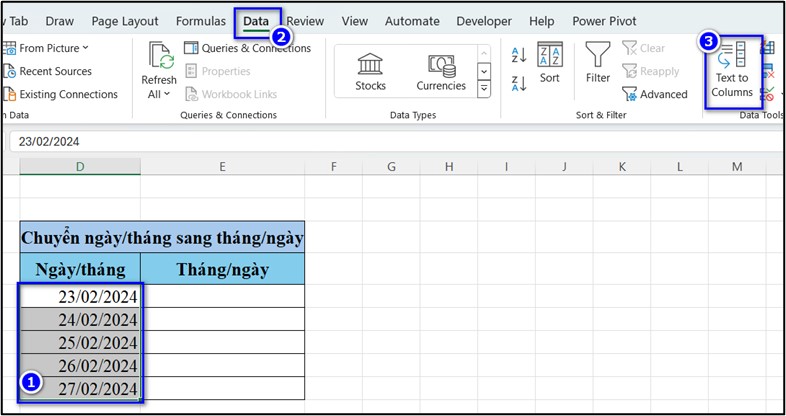786x416 pixels.
Task: Click cell with 24/02/2024
Action: coord(80,319)
